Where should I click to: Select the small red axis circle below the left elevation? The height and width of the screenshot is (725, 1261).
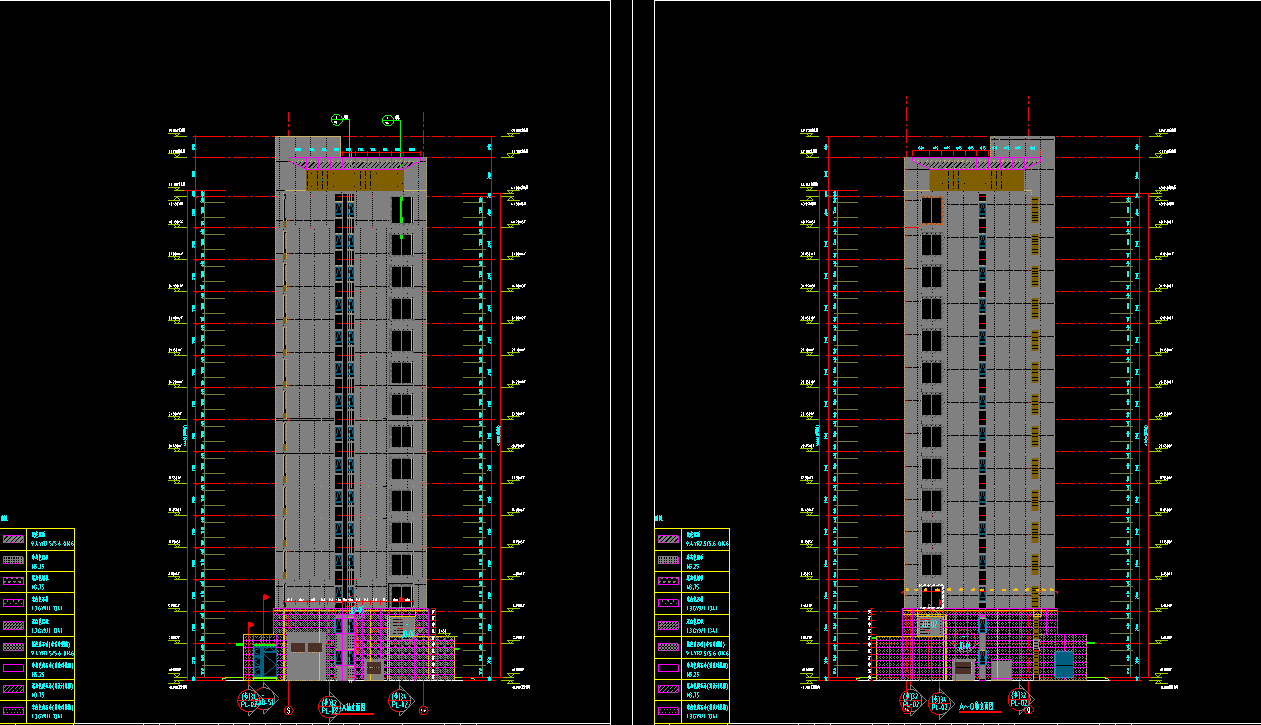[289, 711]
